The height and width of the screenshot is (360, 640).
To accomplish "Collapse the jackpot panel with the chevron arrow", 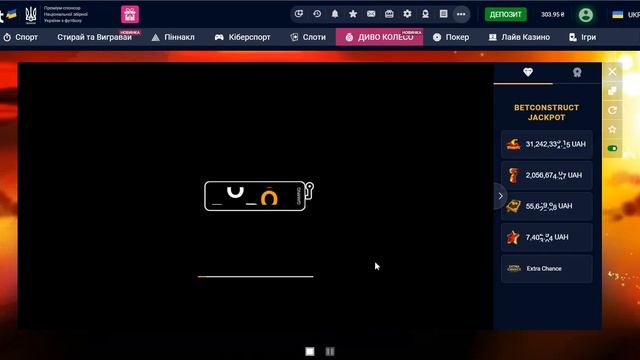I will pos(500,196).
